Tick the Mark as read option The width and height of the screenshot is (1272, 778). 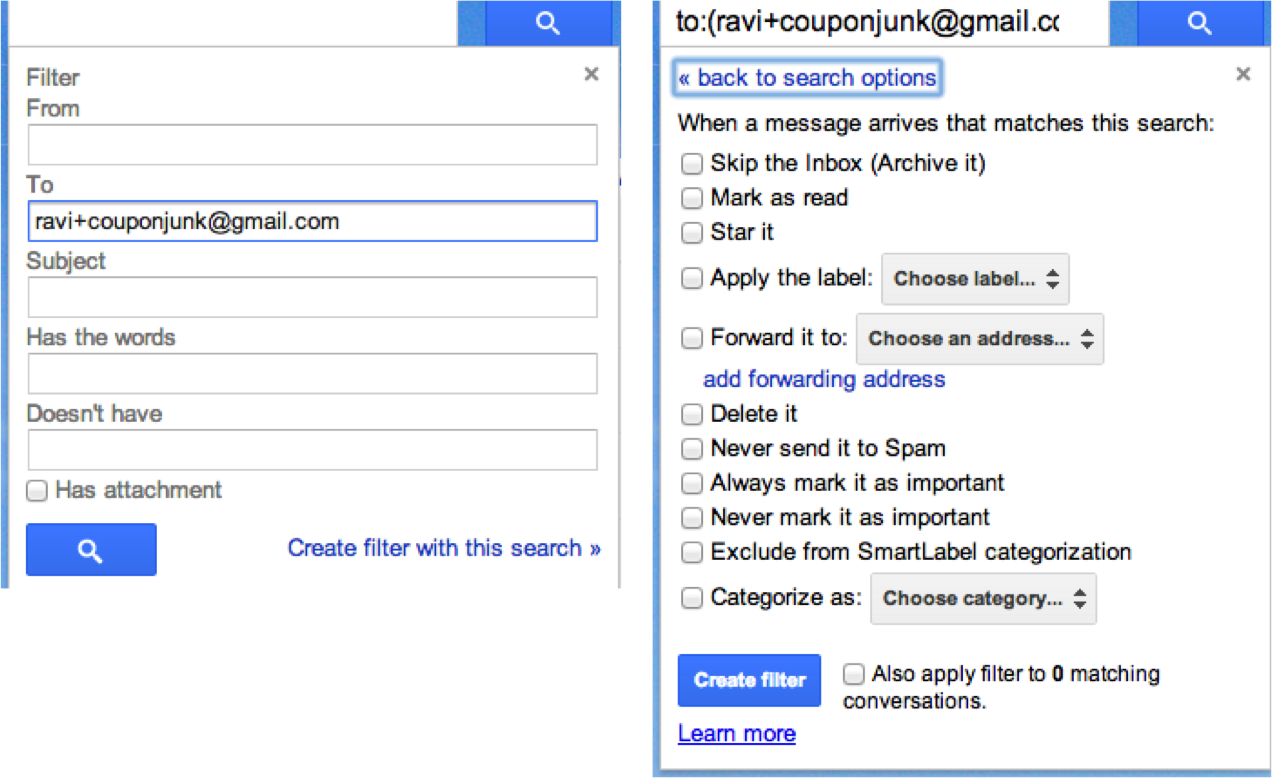coord(691,198)
